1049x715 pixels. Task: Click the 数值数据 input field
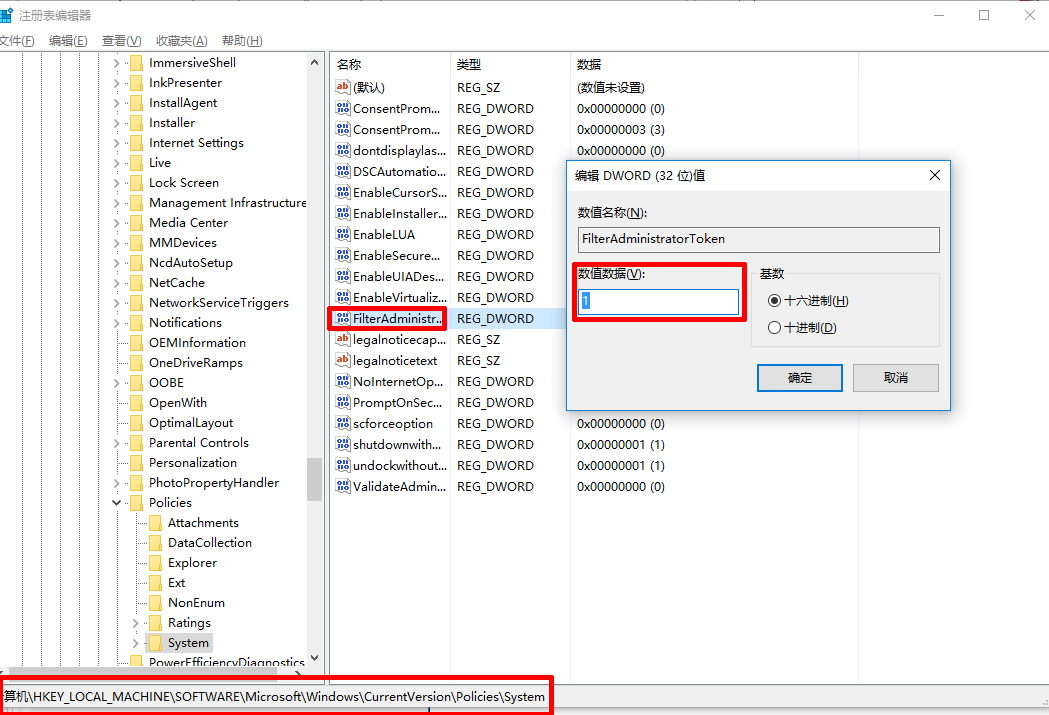(x=657, y=301)
